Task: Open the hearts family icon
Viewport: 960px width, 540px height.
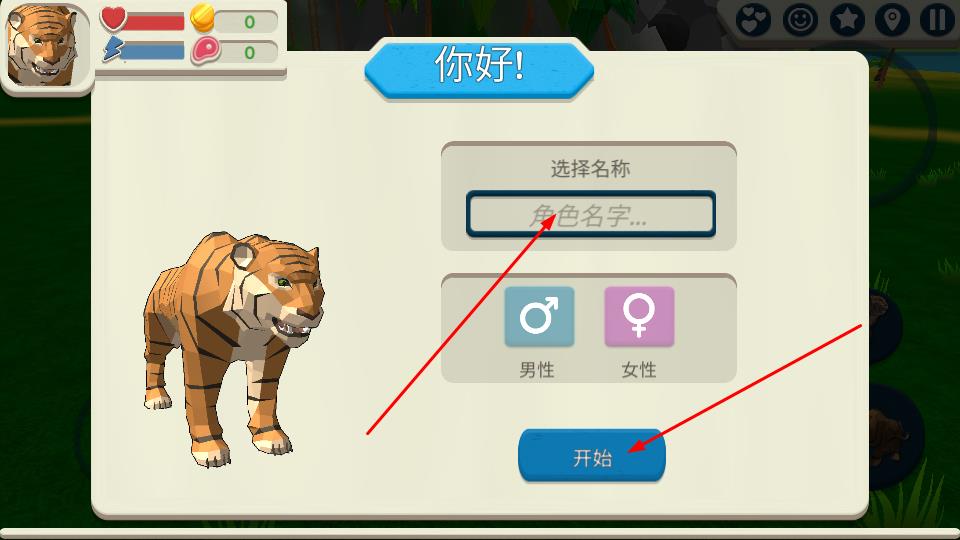Action: [753, 20]
